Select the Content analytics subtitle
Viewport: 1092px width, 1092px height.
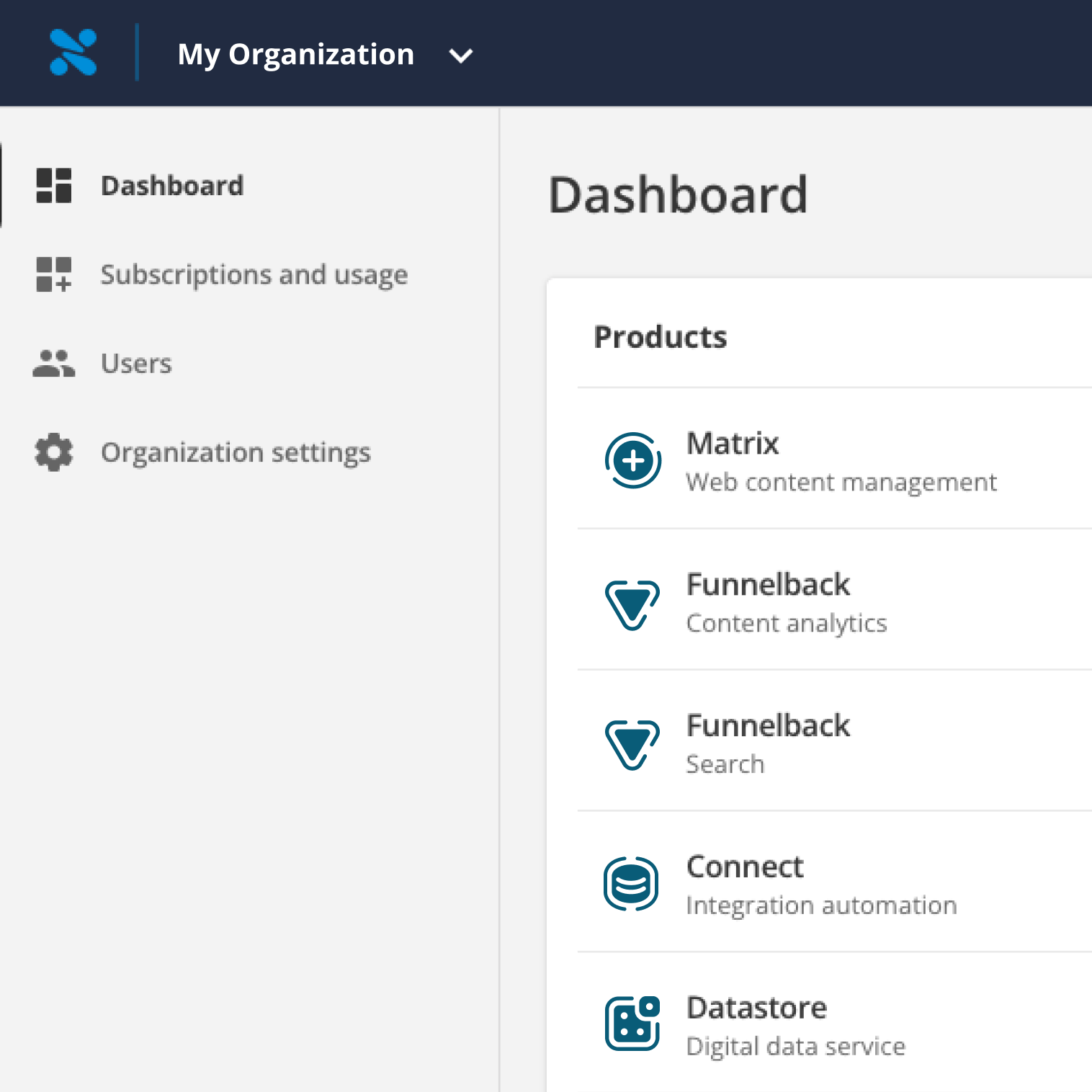(787, 624)
